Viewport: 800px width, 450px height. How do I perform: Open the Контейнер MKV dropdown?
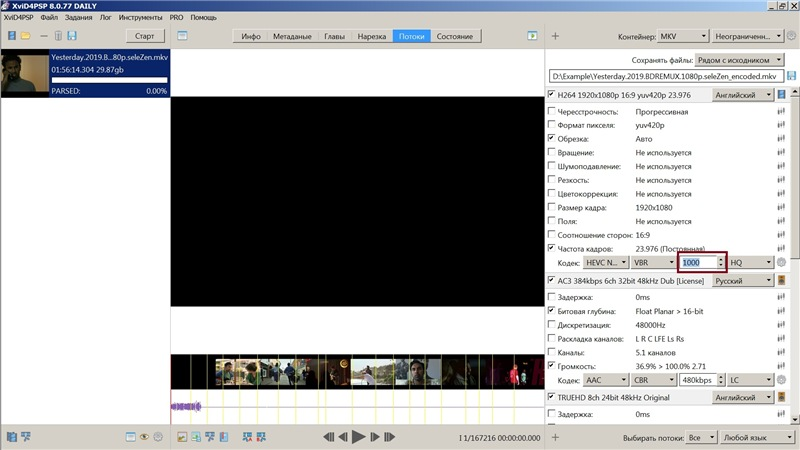tap(680, 36)
